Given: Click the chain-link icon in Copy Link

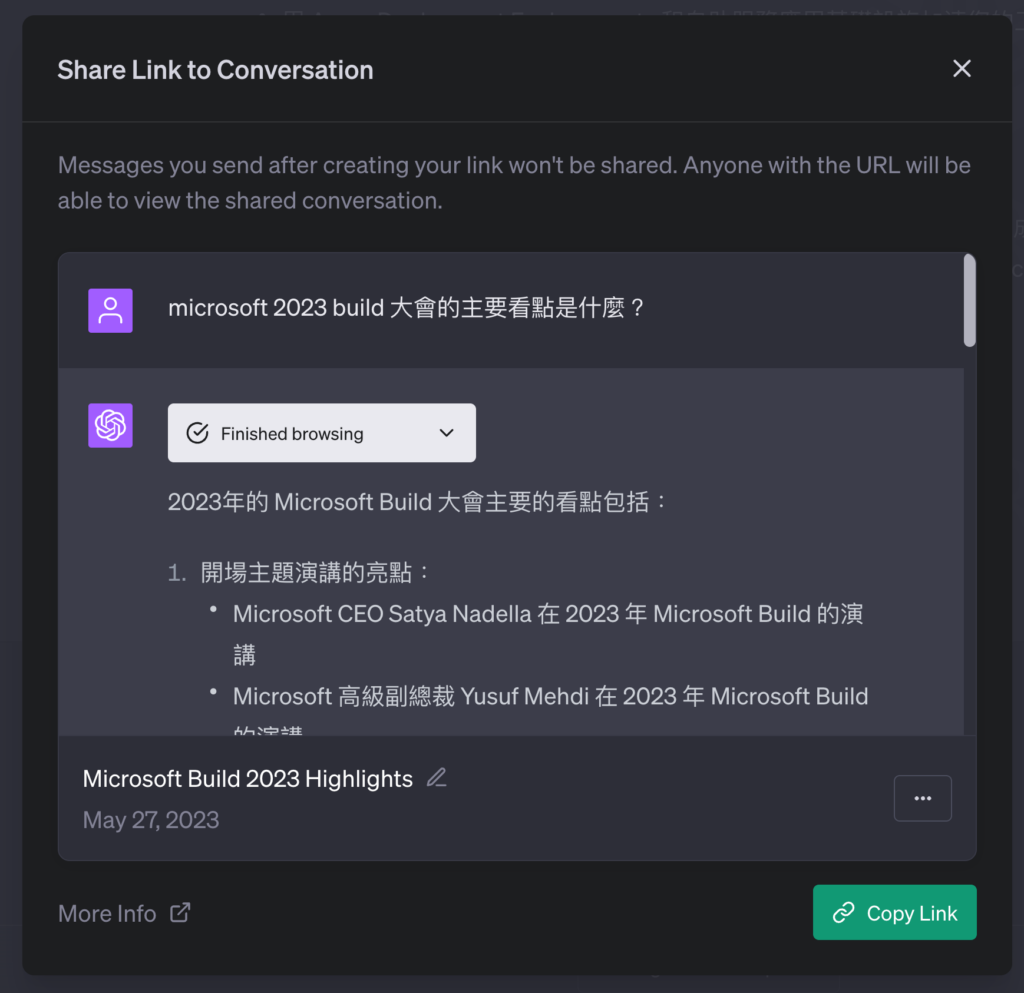Looking at the screenshot, I should click(843, 913).
